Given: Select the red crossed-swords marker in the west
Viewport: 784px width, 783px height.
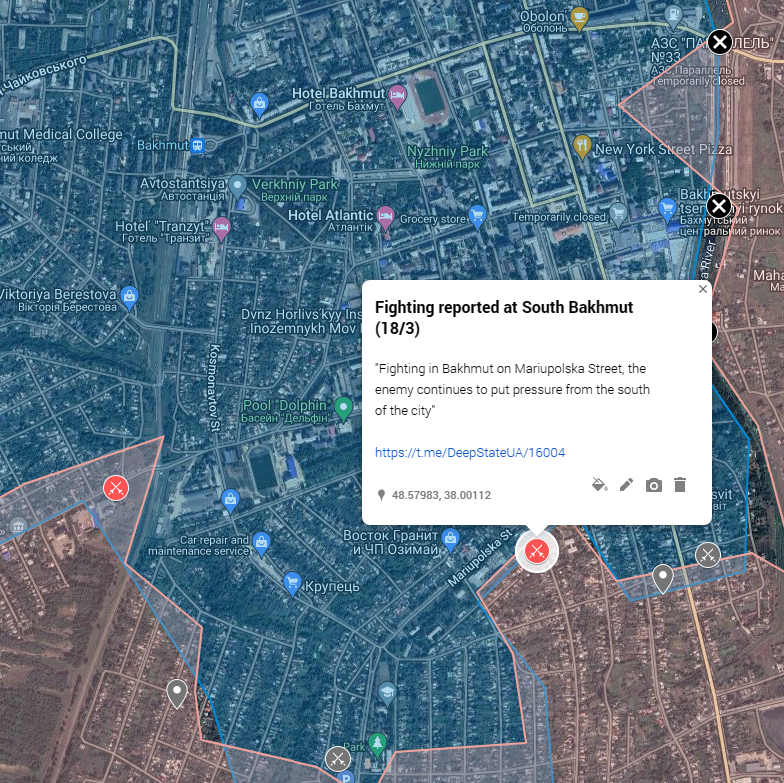Looking at the screenshot, I should pos(116,488).
